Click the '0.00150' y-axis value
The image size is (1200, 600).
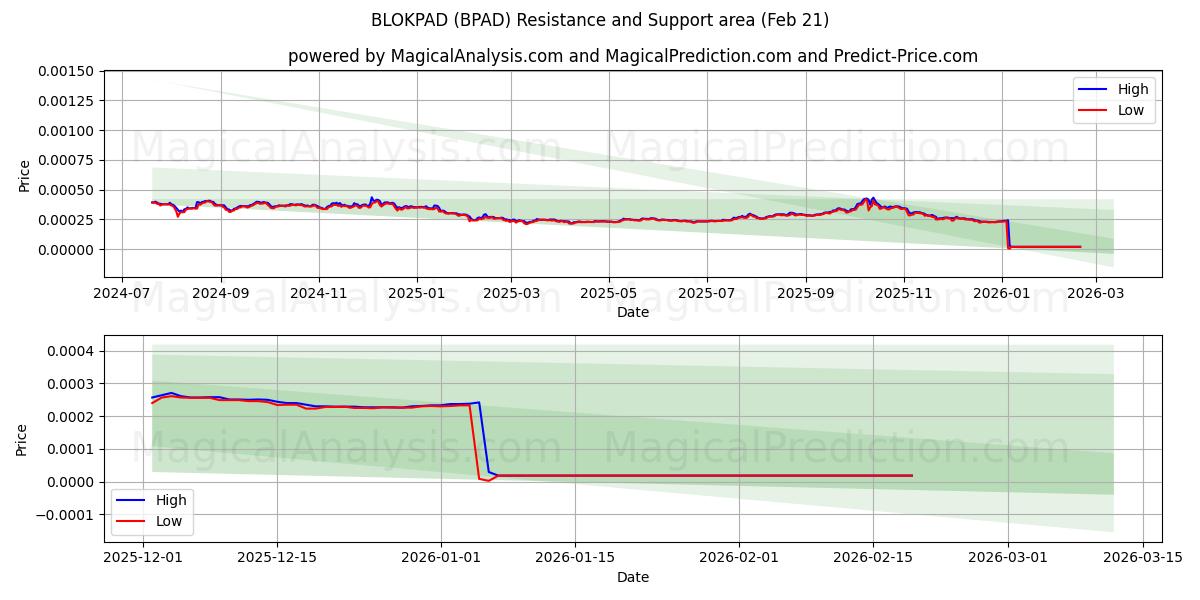coord(67,72)
